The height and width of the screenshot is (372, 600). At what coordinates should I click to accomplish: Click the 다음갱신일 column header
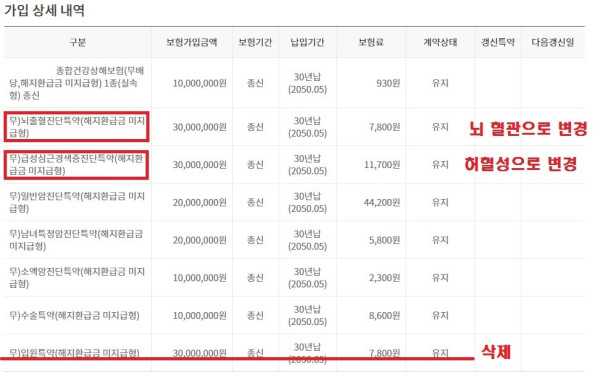[x=553, y=42]
